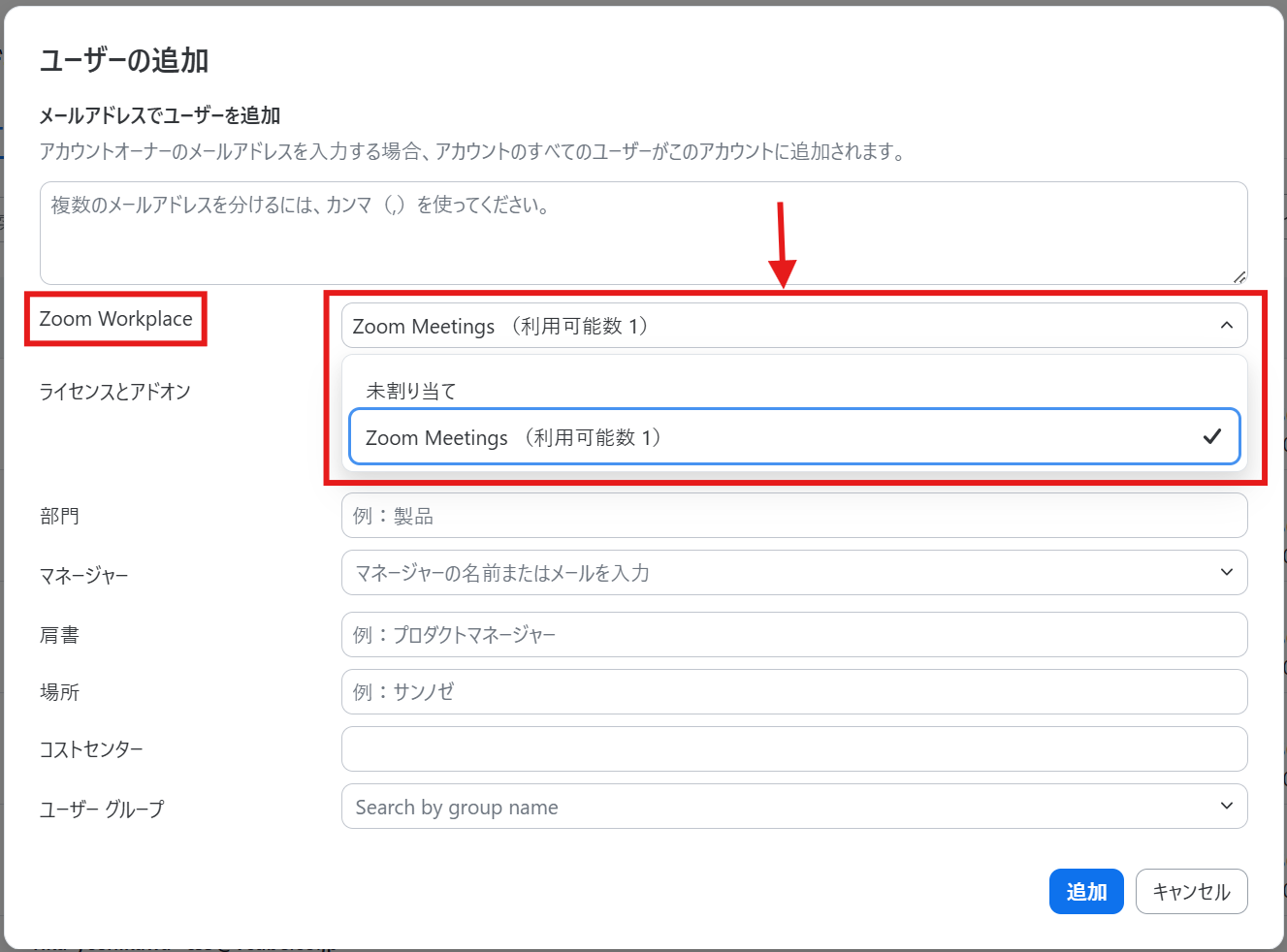Click the 追加 button

coord(1086,891)
